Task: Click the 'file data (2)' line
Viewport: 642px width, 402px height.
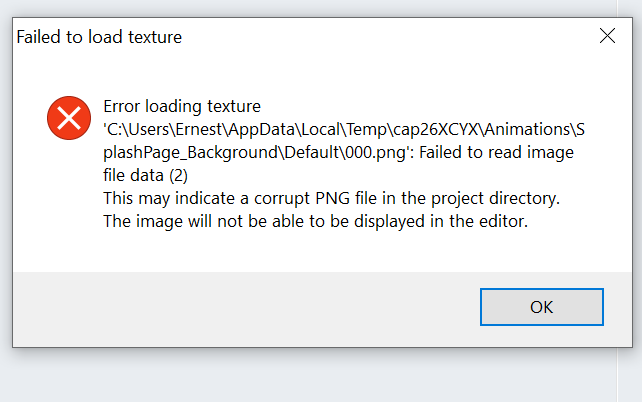Action: 145,175
